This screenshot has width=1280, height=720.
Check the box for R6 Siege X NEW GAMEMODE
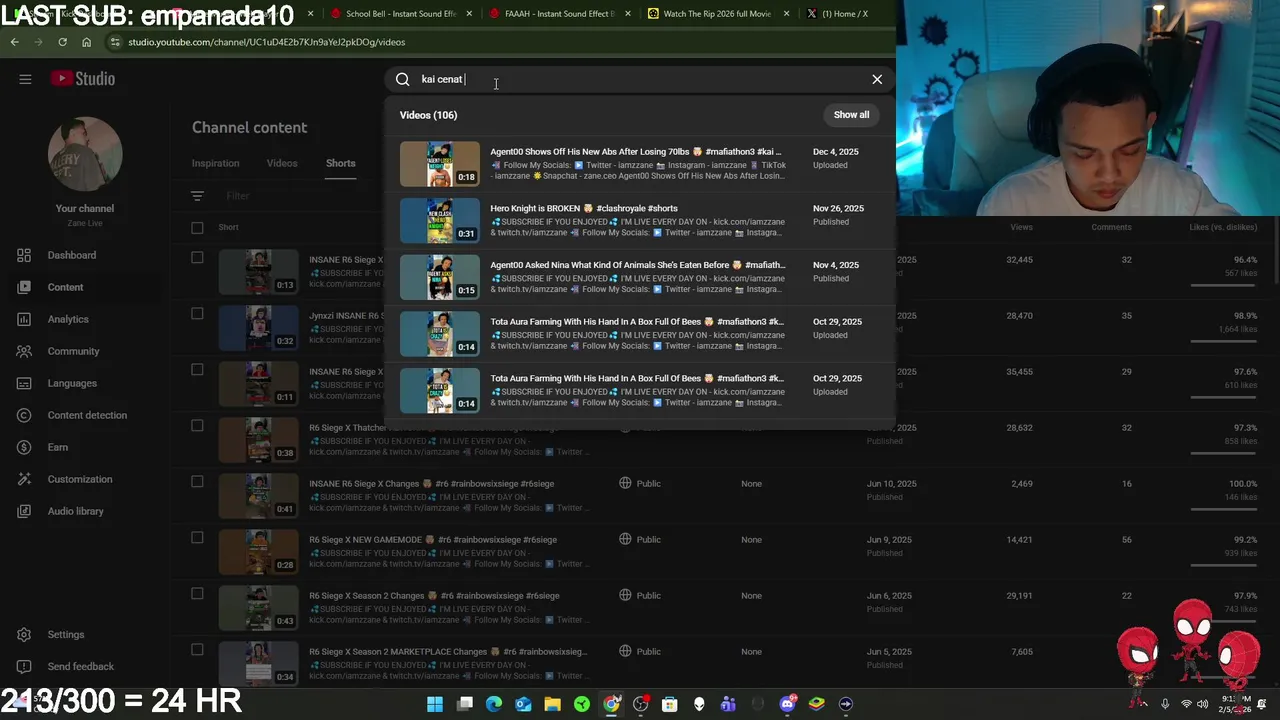click(197, 537)
